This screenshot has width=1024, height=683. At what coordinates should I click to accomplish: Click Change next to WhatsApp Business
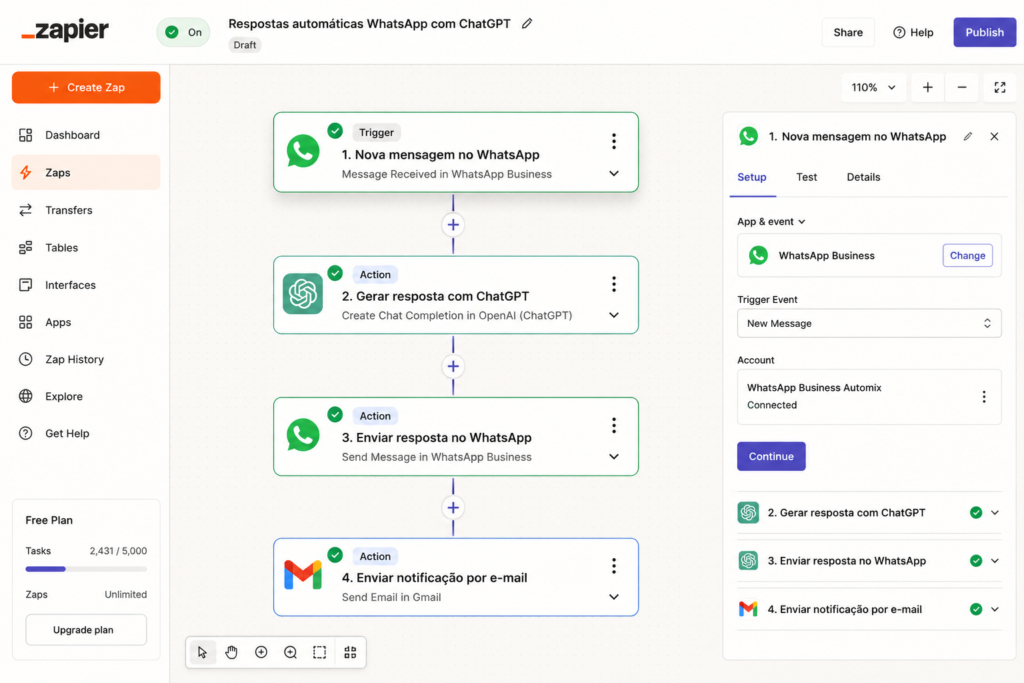point(967,255)
